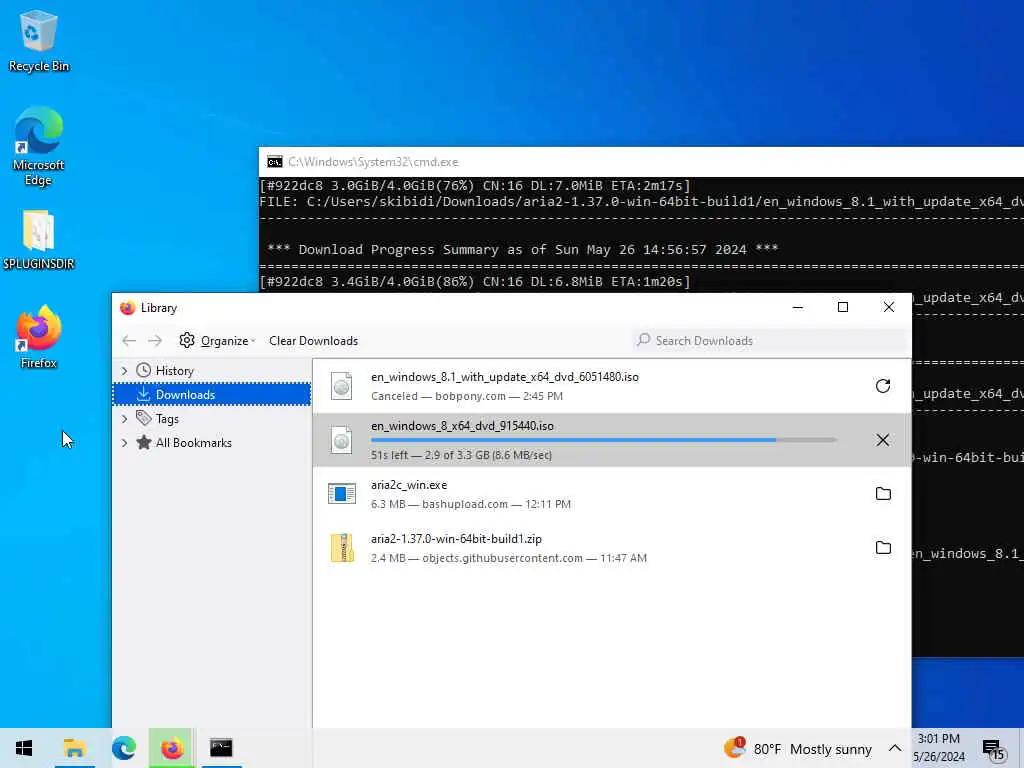
Task: Launch Microsoft Edge from desktop shortcut
Action: pyautogui.click(x=39, y=146)
